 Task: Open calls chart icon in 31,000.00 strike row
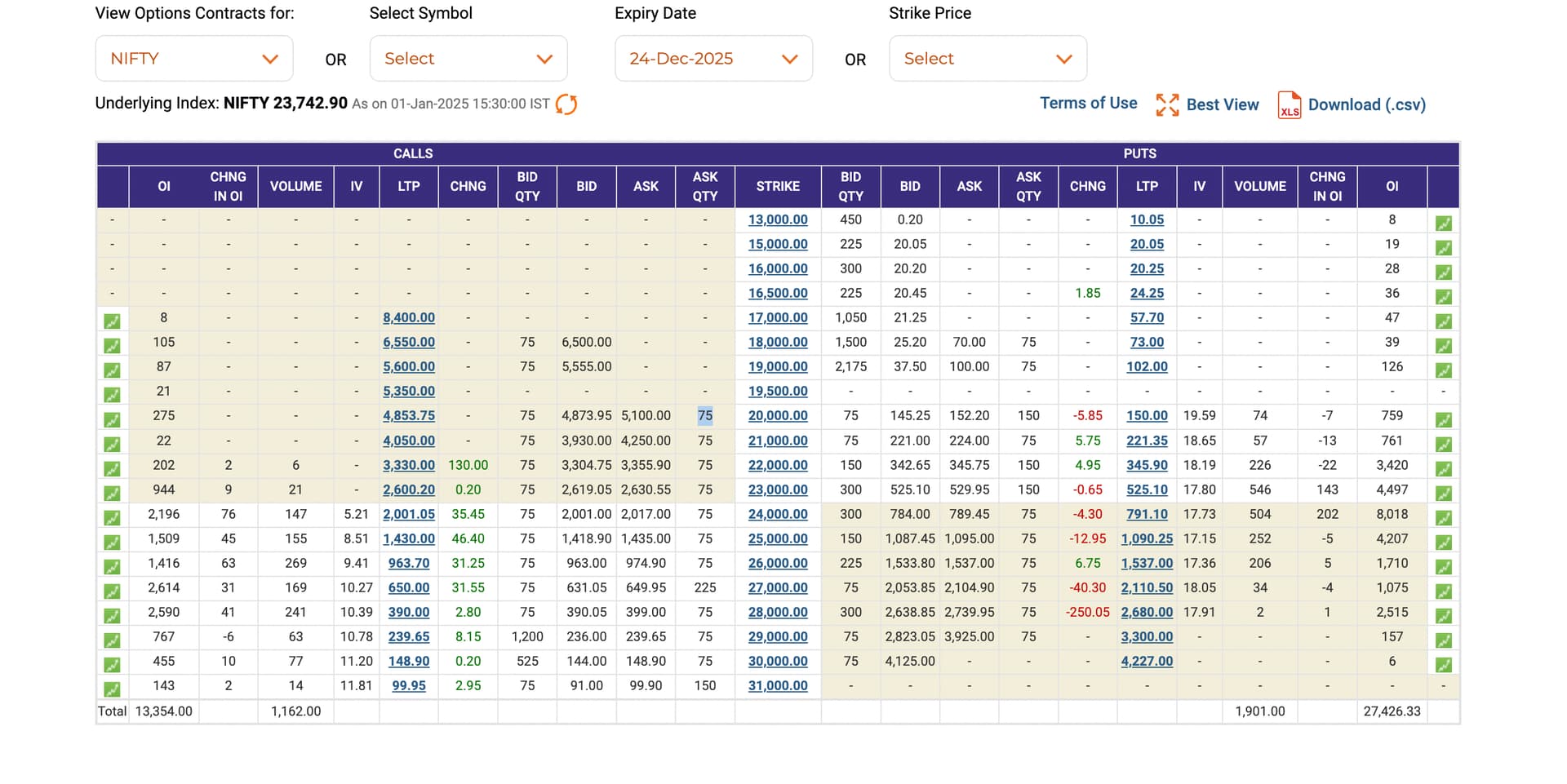[x=112, y=689]
